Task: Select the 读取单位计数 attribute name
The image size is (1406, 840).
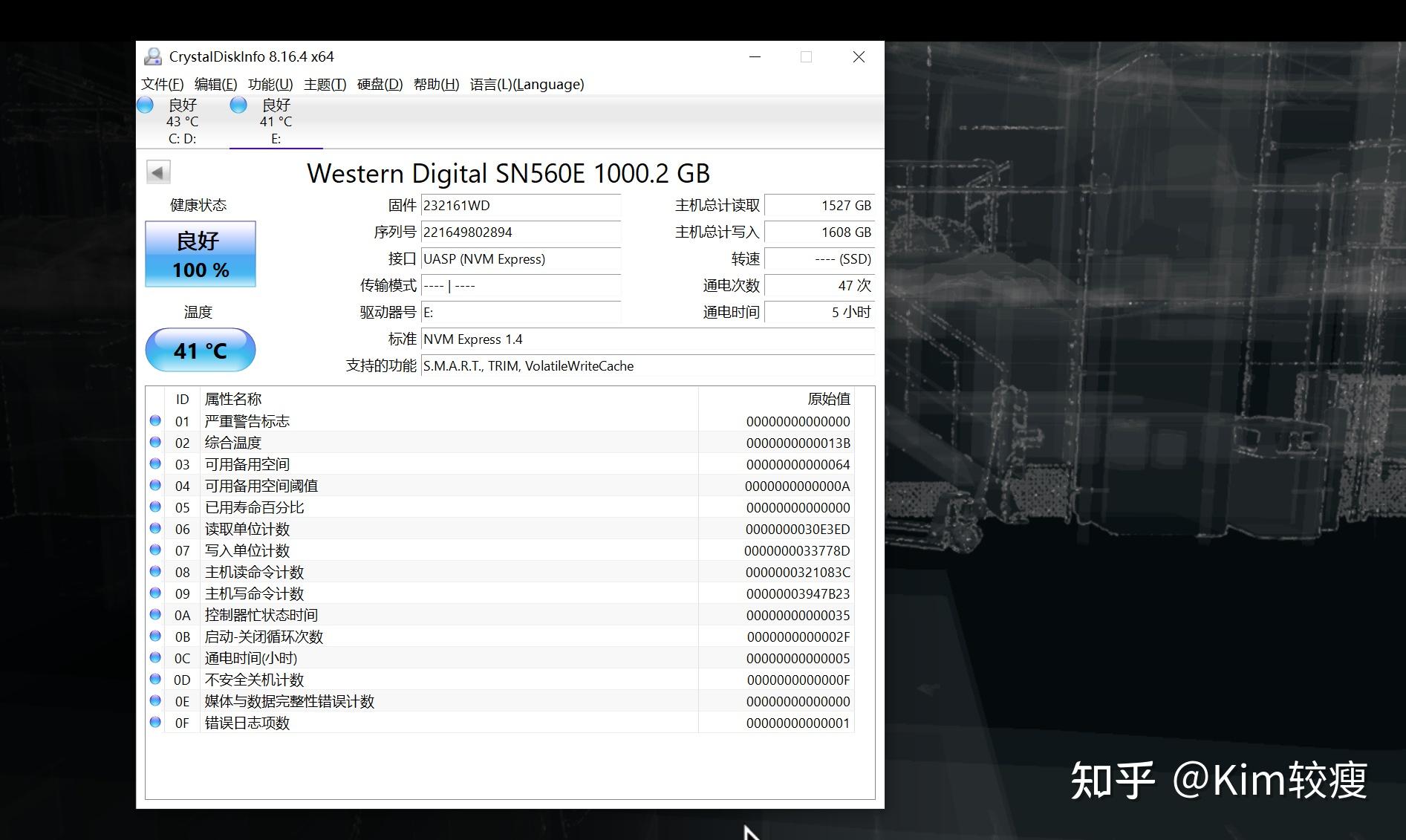Action: click(247, 529)
